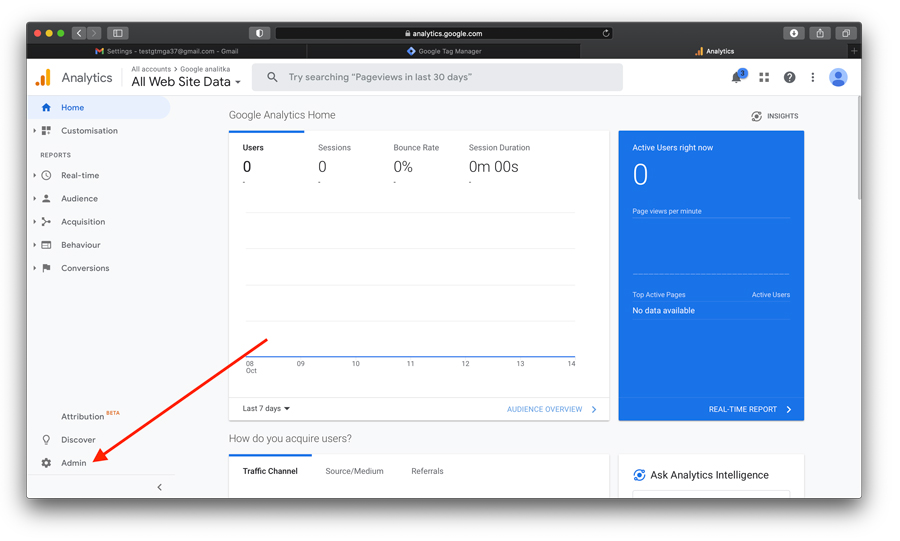Viewport: 900px width, 541px height.
Task: Open All Web Site Data view selector
Action: tap(186, 82)
